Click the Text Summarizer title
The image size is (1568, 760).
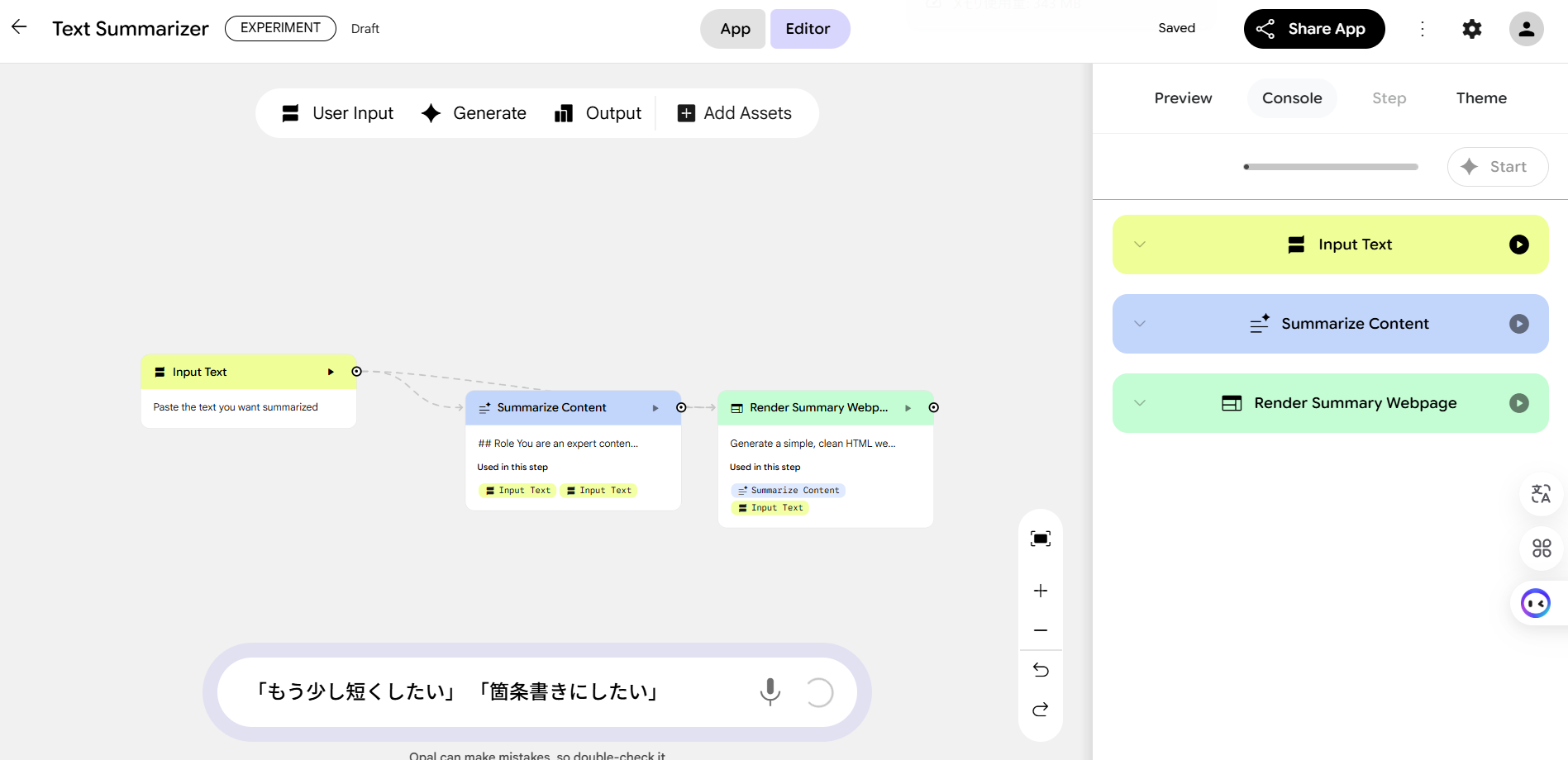tap(131, 29)
